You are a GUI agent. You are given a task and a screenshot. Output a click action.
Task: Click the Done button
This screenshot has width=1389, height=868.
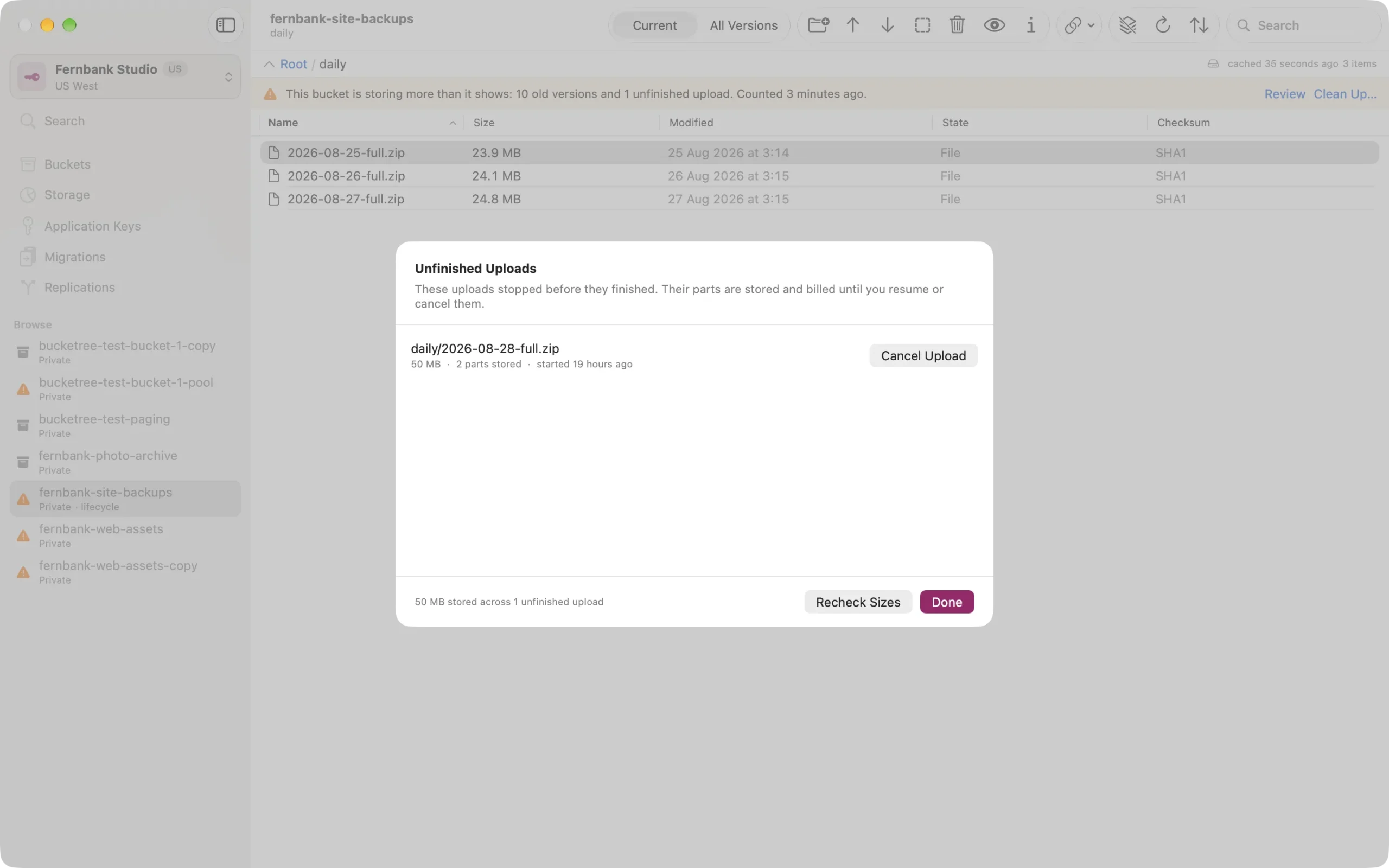click(x=946, y=602)
